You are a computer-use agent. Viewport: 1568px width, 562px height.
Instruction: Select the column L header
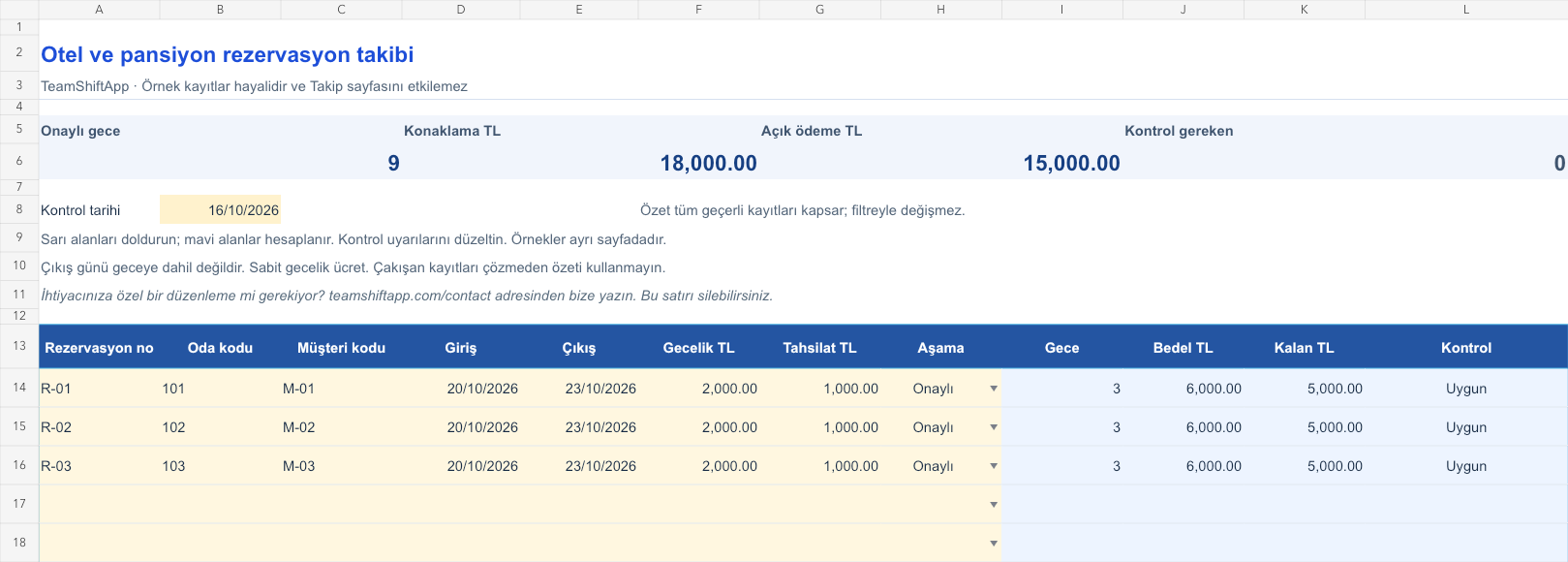(1466, 10)
